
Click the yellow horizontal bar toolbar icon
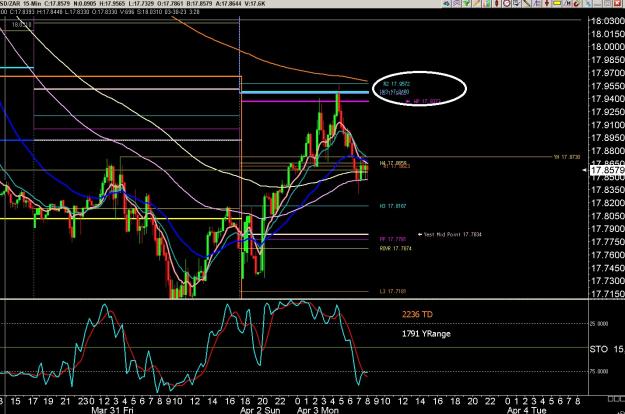coord(557,3)
